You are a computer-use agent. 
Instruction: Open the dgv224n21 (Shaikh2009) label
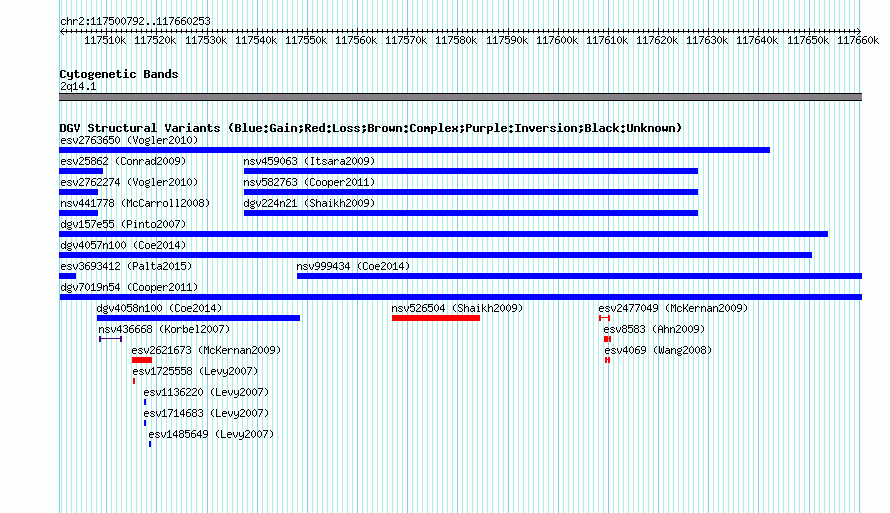pyautogui.click(x=309, y=203)
